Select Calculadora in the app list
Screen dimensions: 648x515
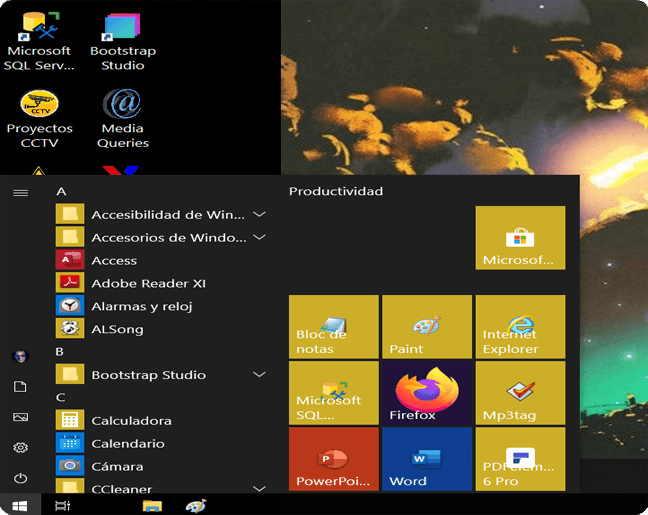(130, 421)
